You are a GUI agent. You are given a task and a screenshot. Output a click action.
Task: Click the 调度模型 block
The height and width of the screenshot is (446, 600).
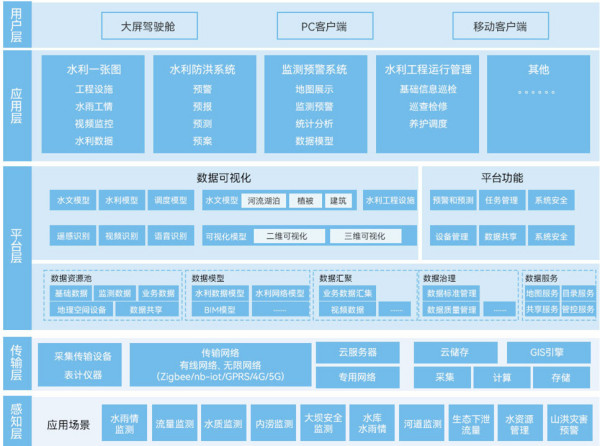coord(172,201)
